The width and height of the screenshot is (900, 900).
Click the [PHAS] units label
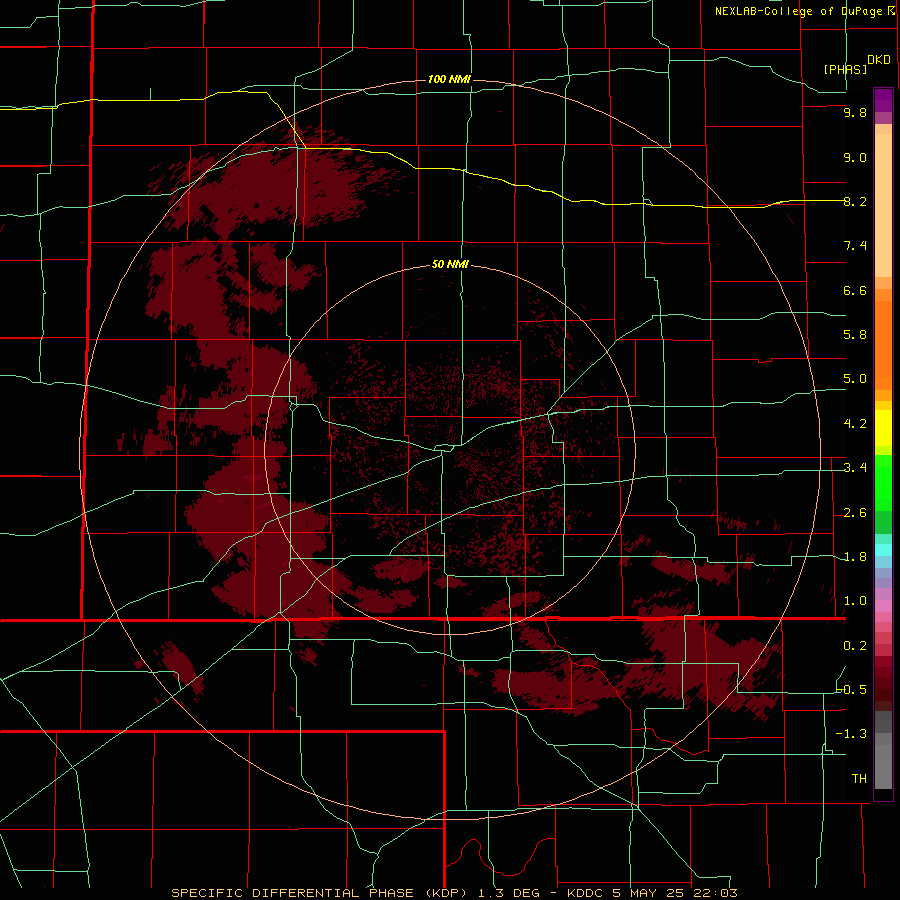[x=845, y=69]
